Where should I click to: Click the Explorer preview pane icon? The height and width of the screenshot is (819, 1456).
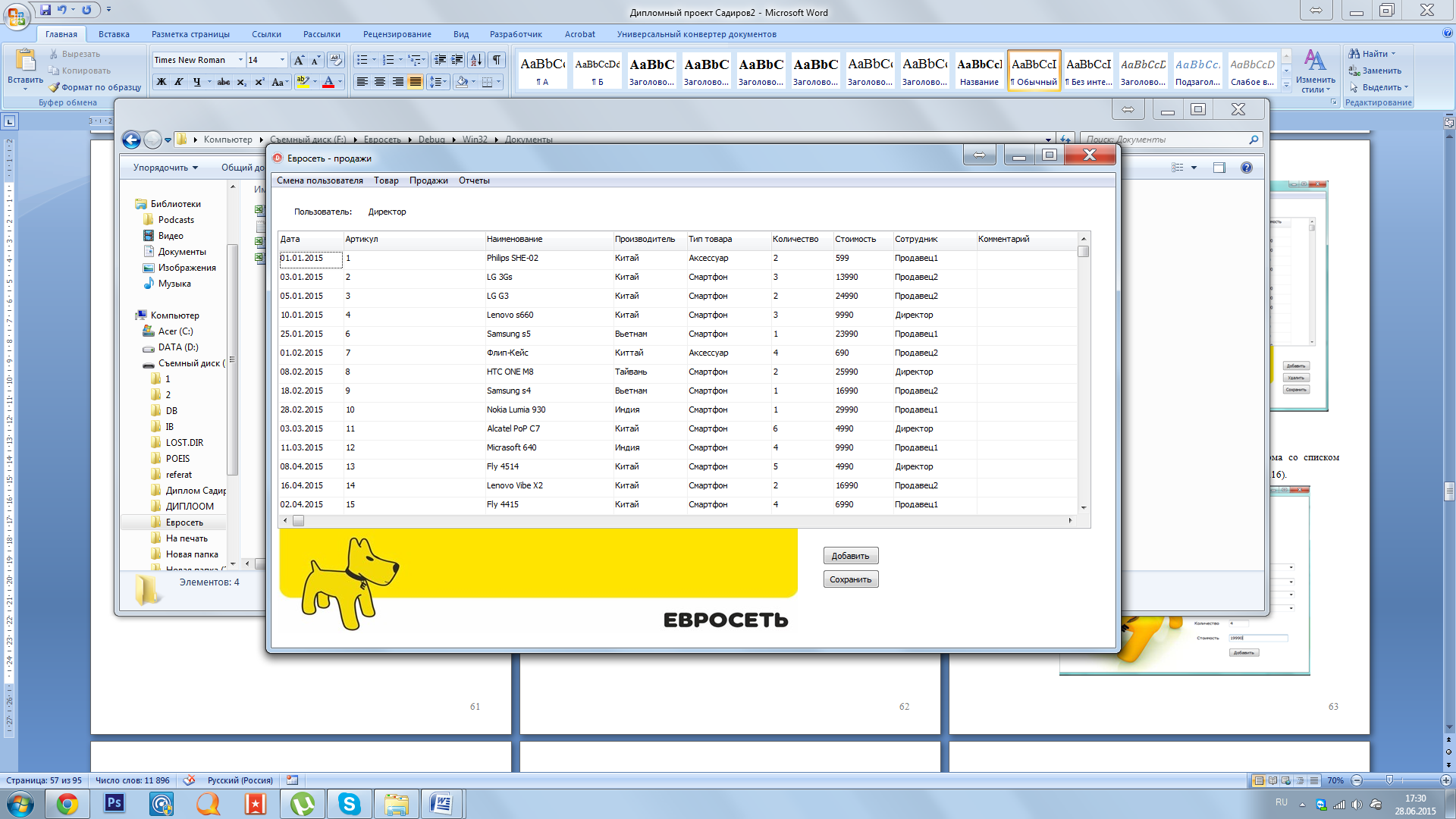[x=1219, y=168]
